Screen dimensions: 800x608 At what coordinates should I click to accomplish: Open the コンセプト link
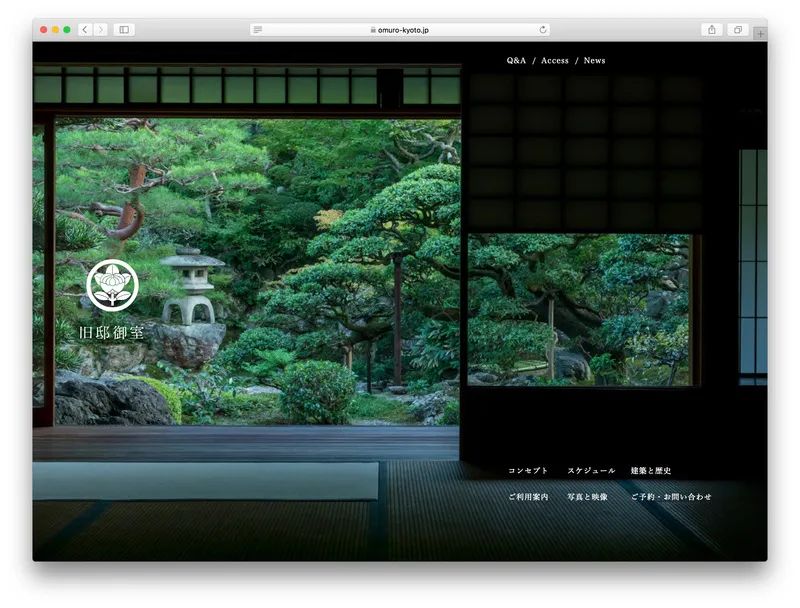[528, 470]
